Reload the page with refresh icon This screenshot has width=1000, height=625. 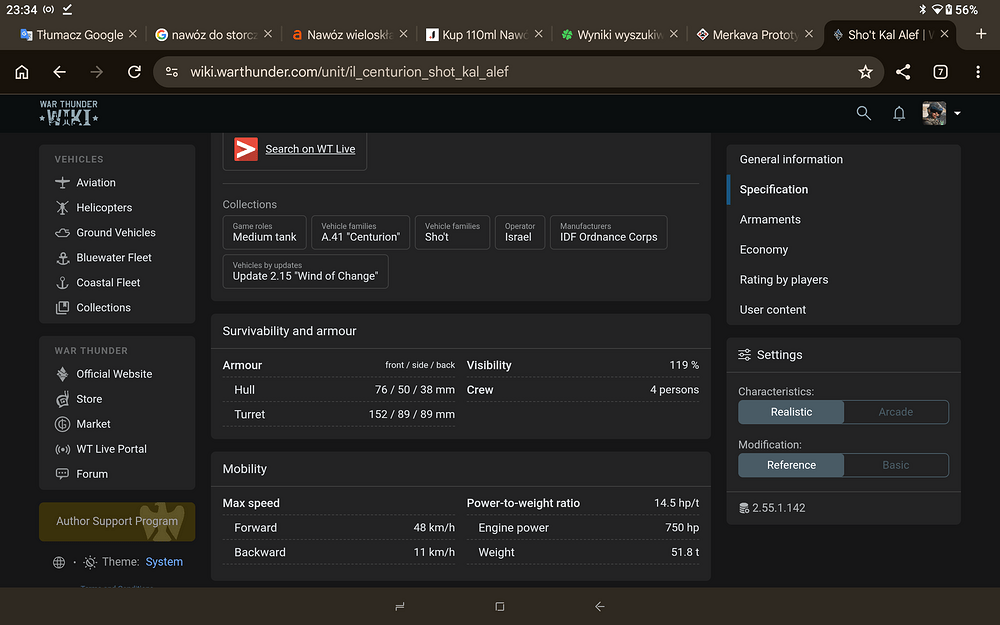pyautogui.click(x=134, y=72)
